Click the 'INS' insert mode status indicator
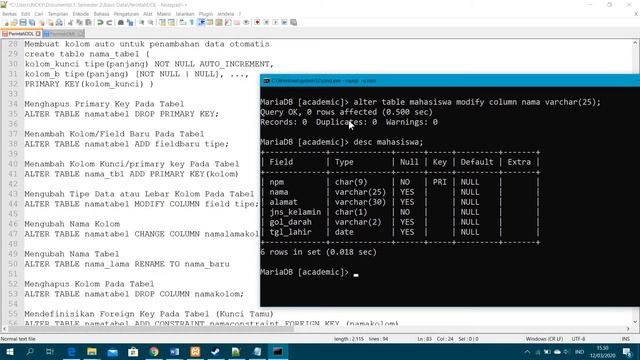The height and width of the screenshot is (360, 640). tap(625, 339)
